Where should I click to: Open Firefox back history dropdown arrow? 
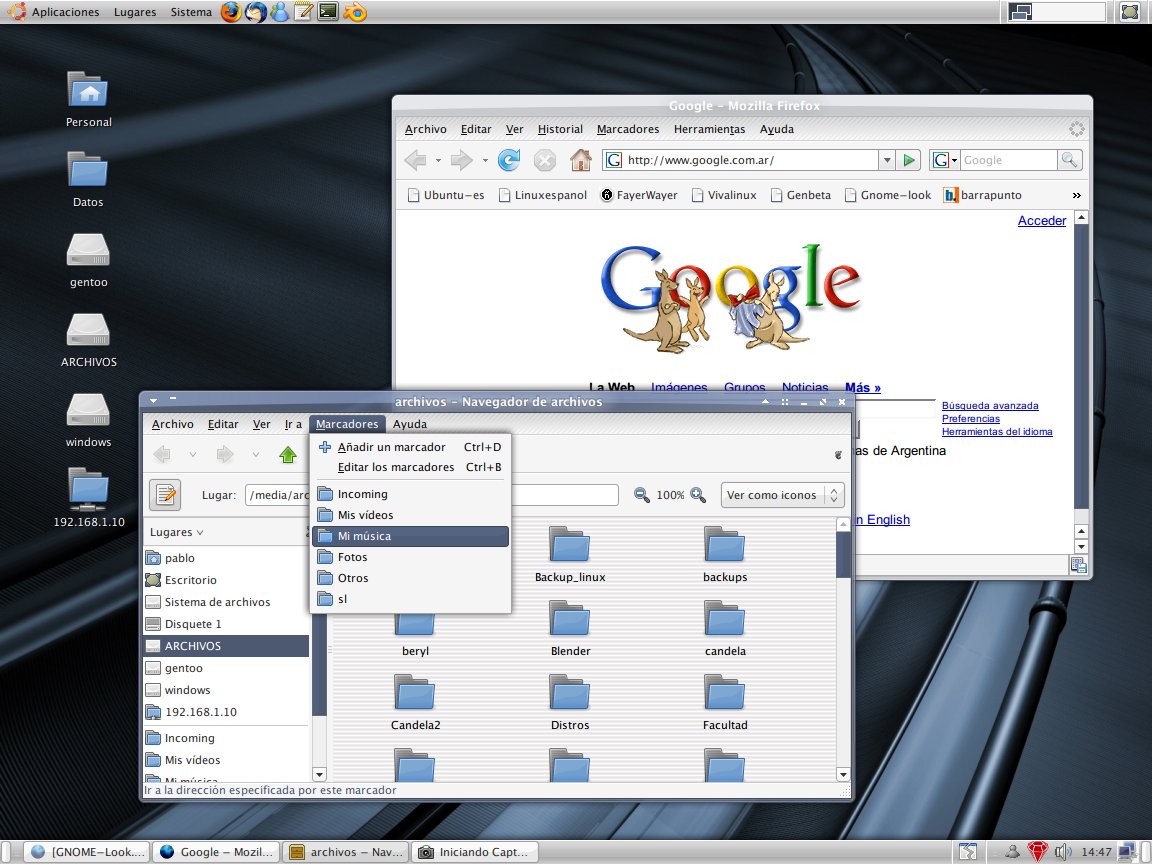(438, 160)
